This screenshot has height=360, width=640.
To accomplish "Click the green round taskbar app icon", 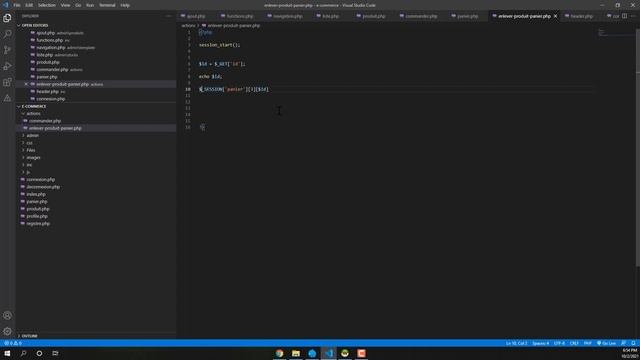I will (345, 353).
